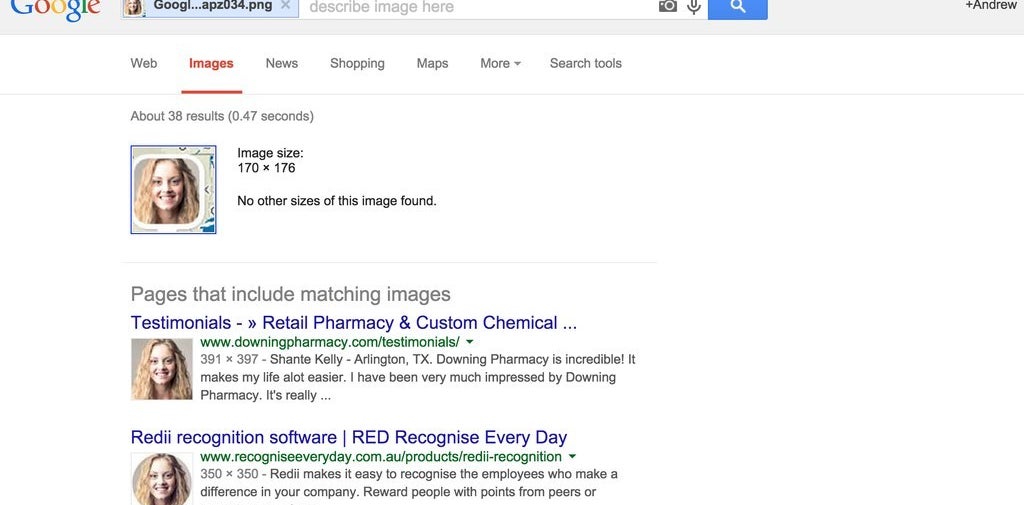This screenshot has height=505, width=1024.
Task: Click the microphone voice search icon
Action: 694,6
